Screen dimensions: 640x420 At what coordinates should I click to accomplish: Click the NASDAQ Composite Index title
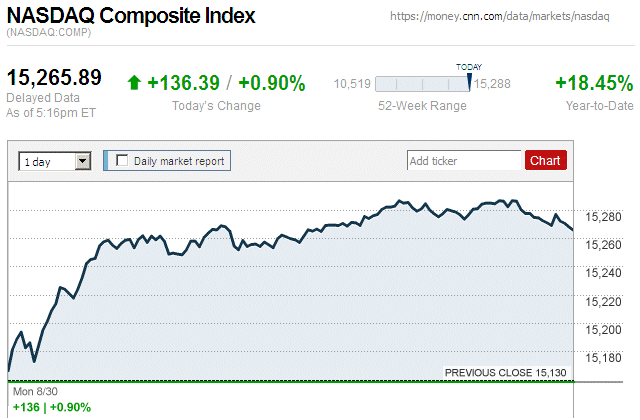[131, 17]
